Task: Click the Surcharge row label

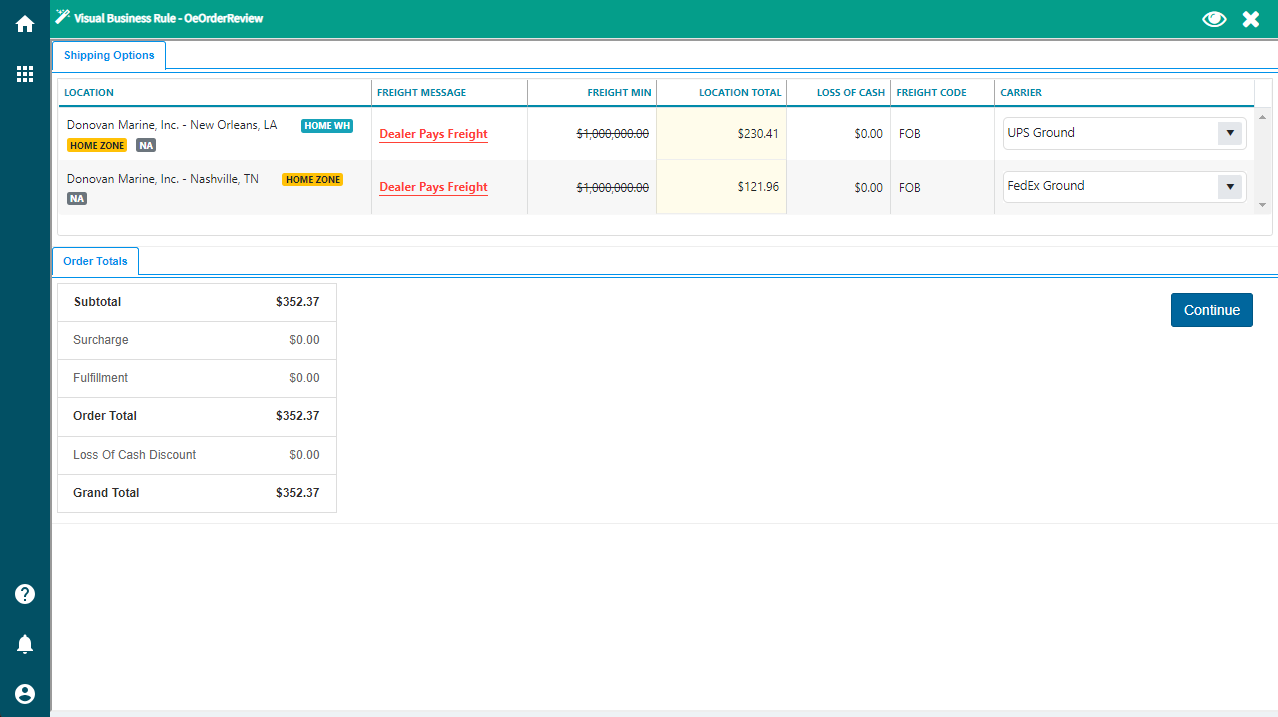Action: tap(101, 340)
